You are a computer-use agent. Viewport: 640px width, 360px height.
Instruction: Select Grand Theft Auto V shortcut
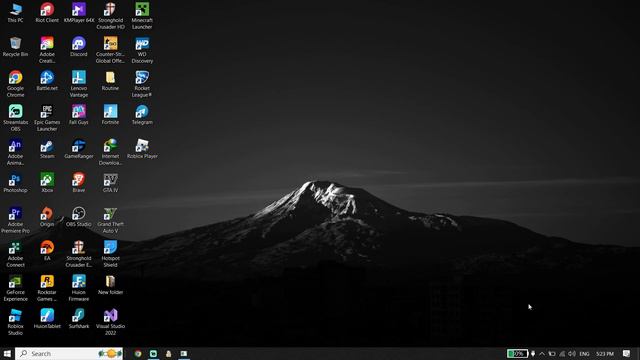110,220
